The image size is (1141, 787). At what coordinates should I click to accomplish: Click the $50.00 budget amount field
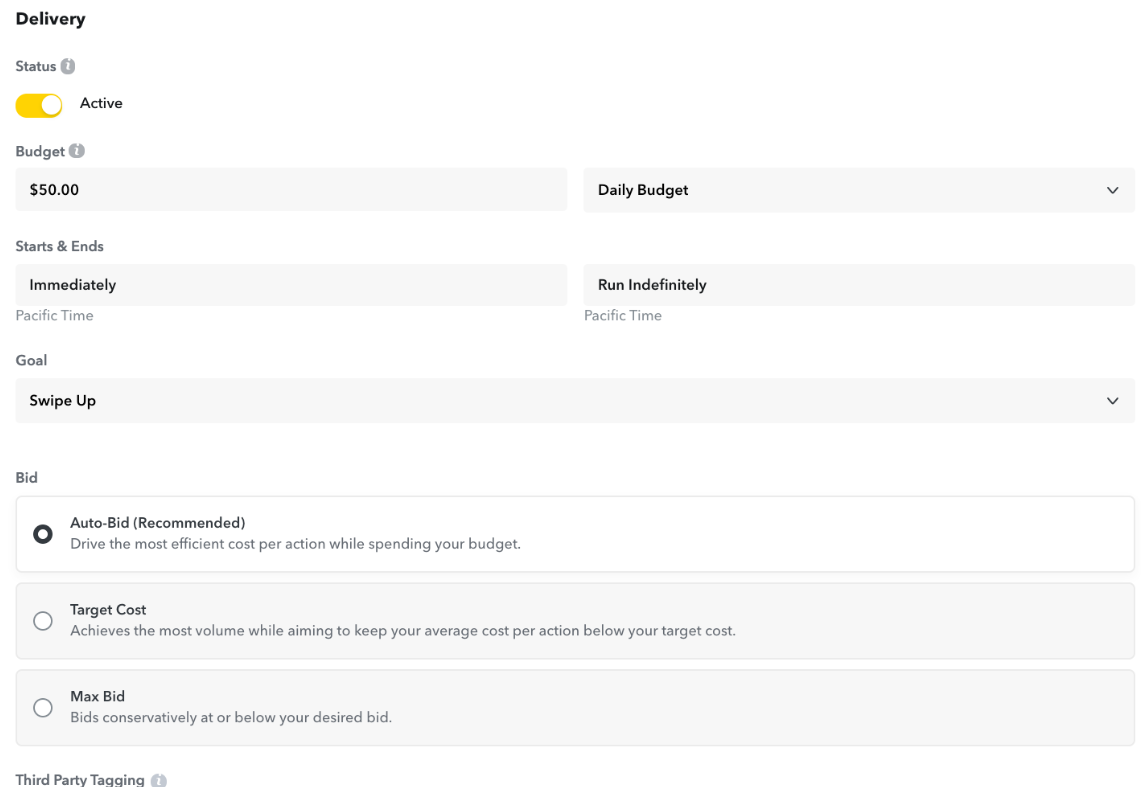point(290,190)
